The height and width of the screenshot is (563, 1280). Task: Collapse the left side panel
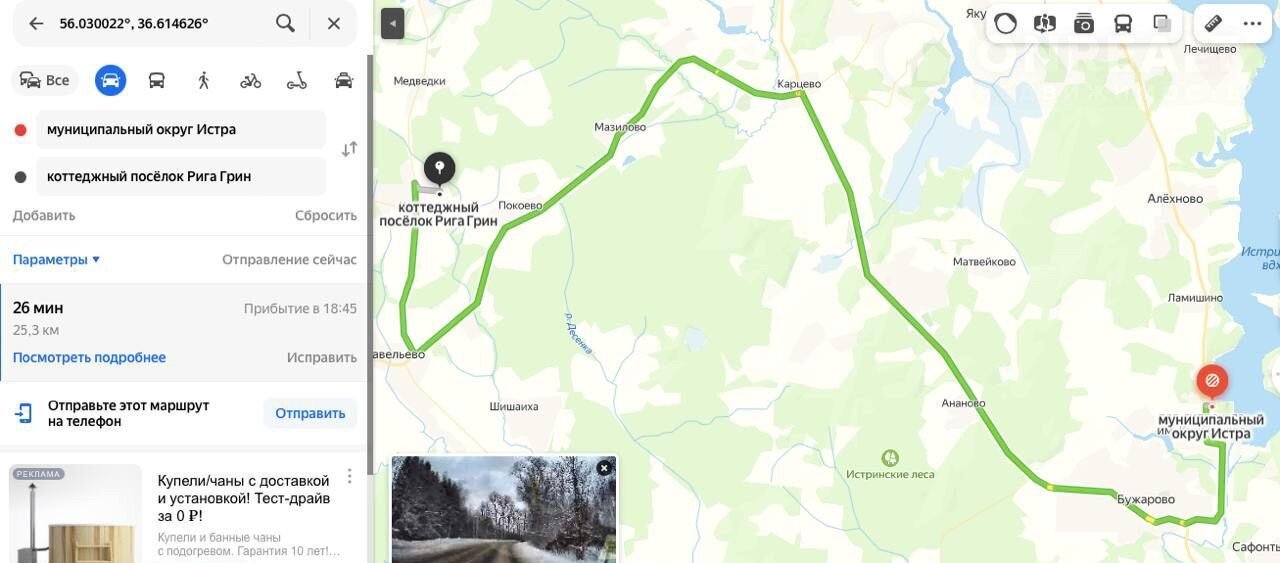(x=392, y=23)
